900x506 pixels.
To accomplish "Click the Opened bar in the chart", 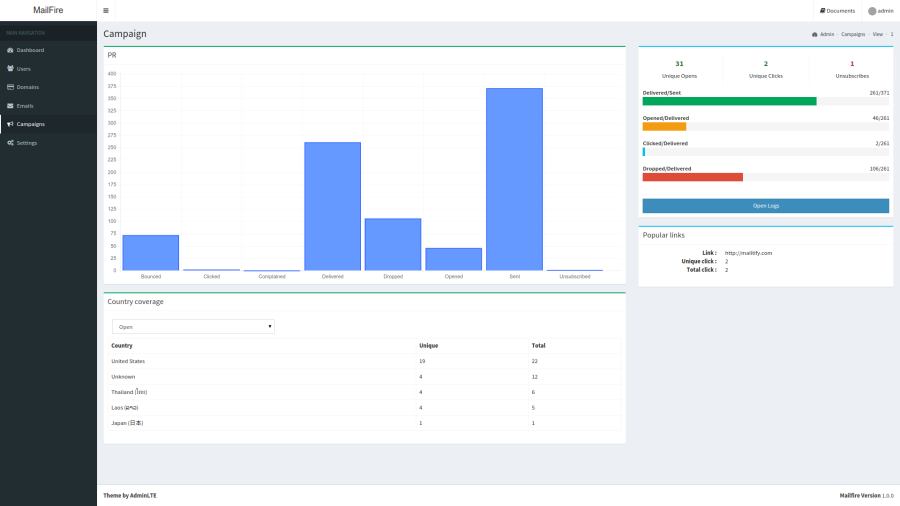I will click(453, 259).
